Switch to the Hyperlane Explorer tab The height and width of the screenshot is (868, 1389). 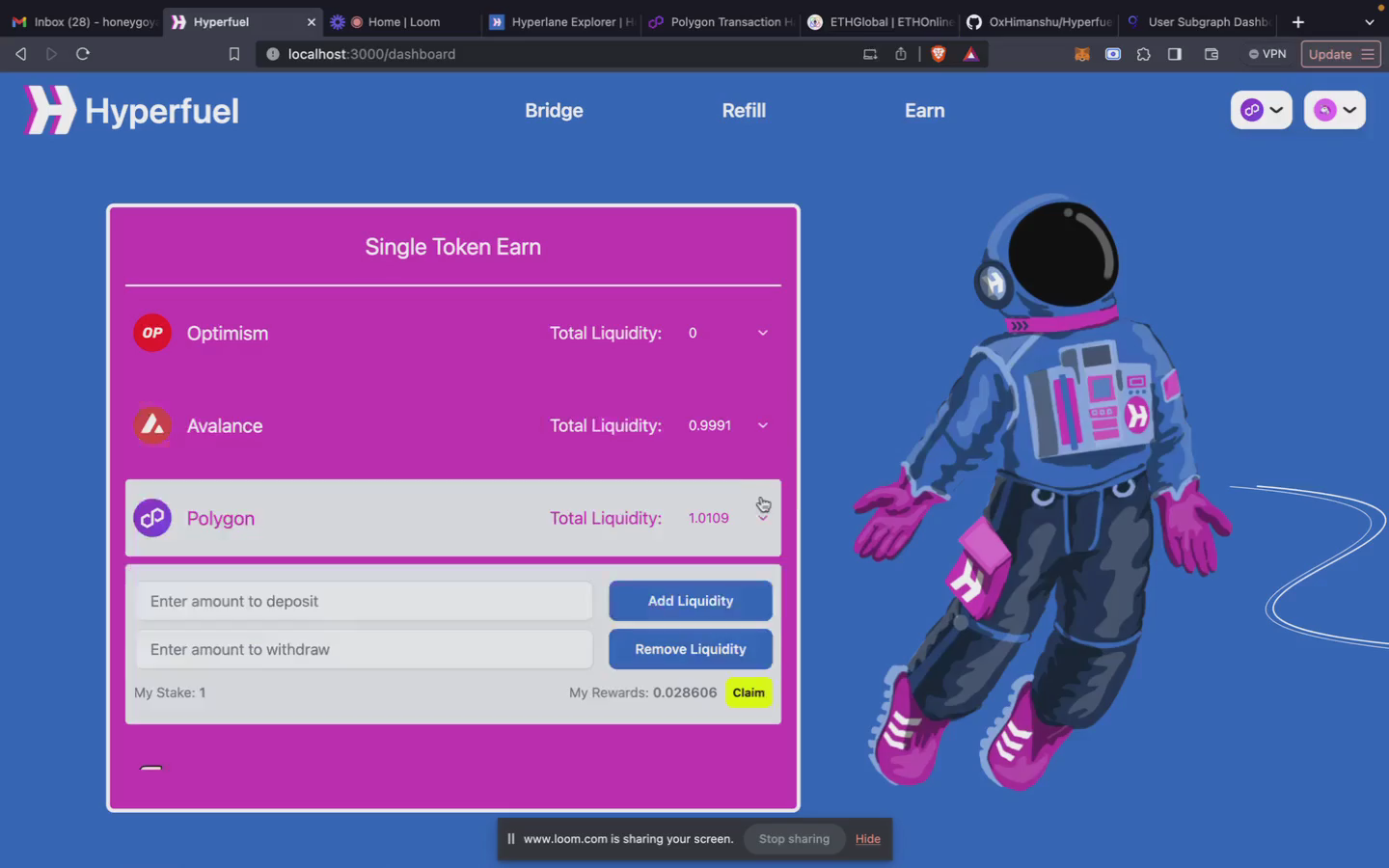(x=561, y=21)
